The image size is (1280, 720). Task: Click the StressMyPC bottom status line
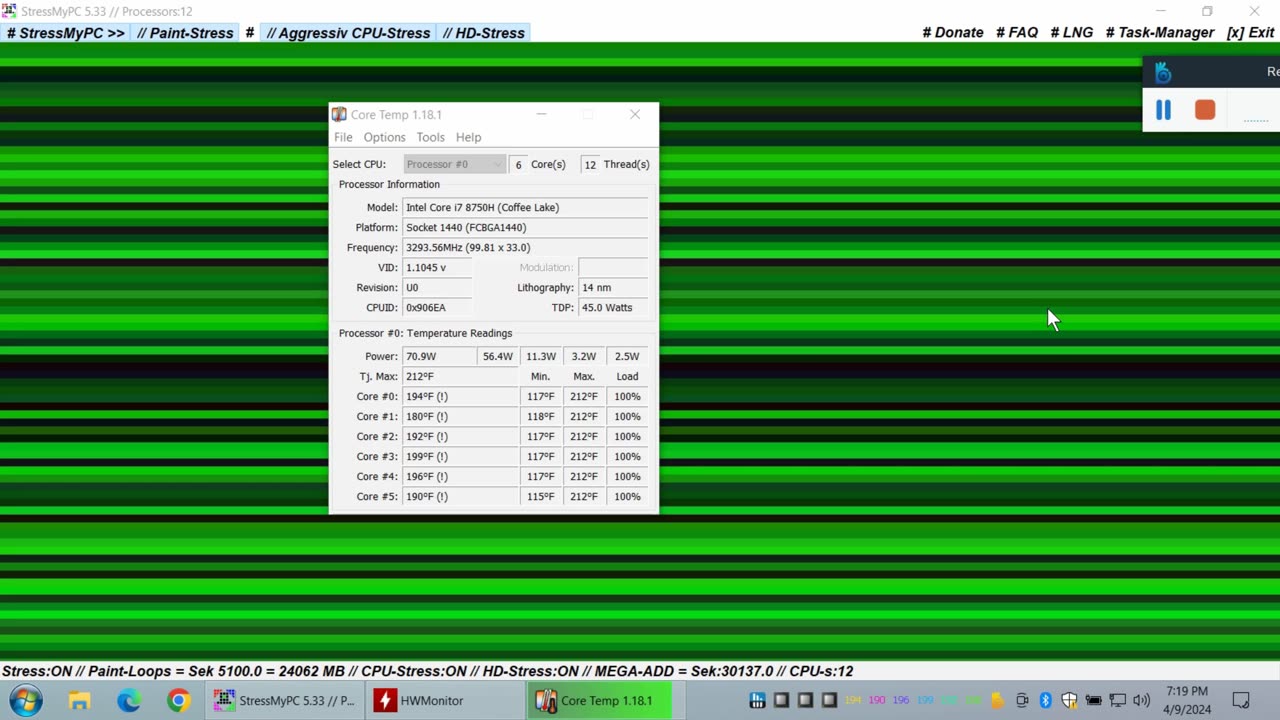pos(428,671)
